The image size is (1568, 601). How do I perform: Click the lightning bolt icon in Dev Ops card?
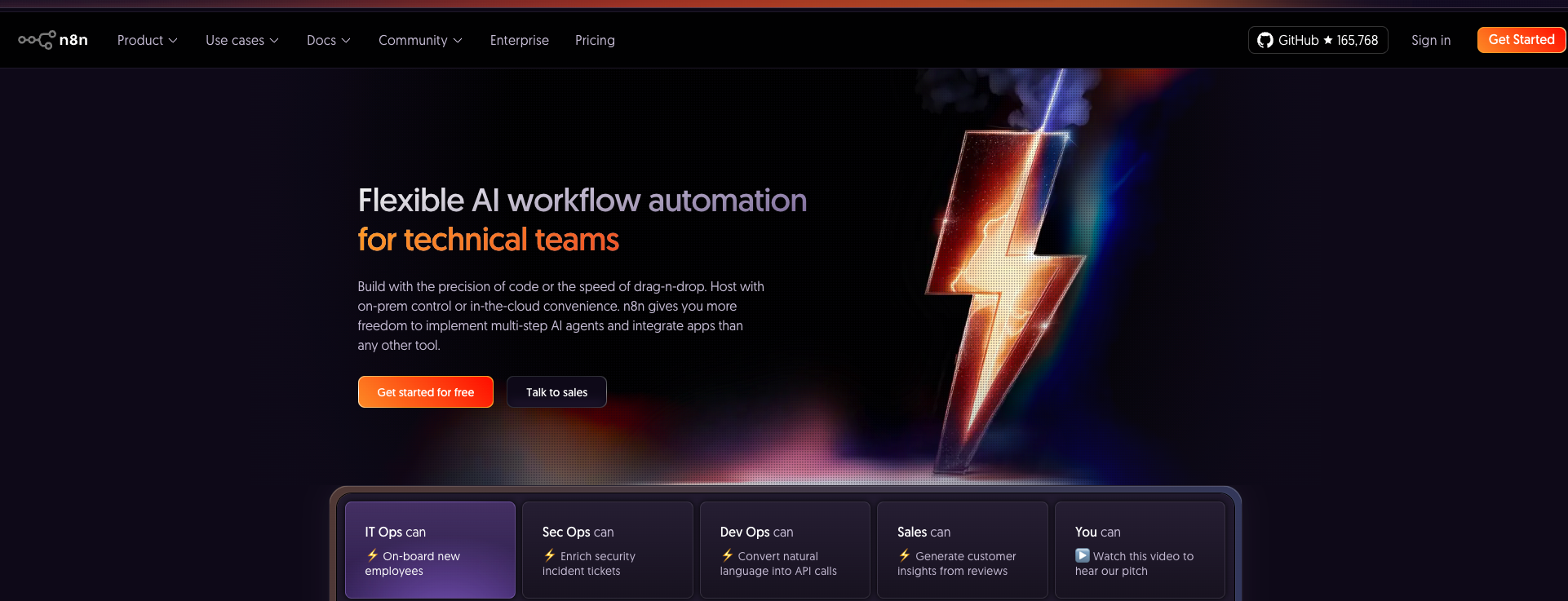tap(728, 555)
